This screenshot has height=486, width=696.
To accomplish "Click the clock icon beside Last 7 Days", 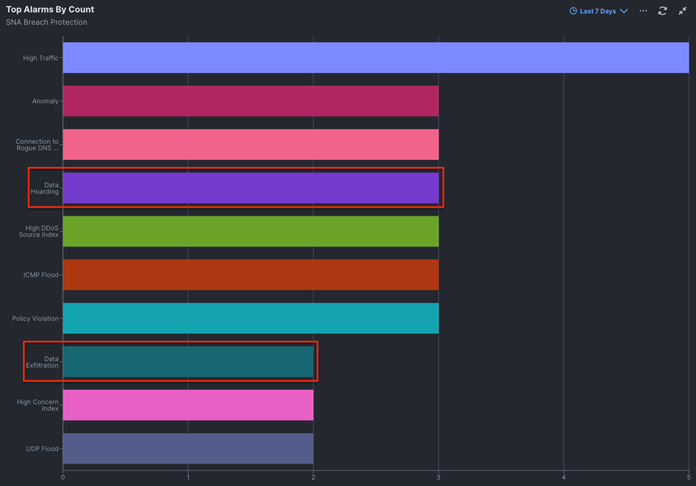I will point(573,11).
